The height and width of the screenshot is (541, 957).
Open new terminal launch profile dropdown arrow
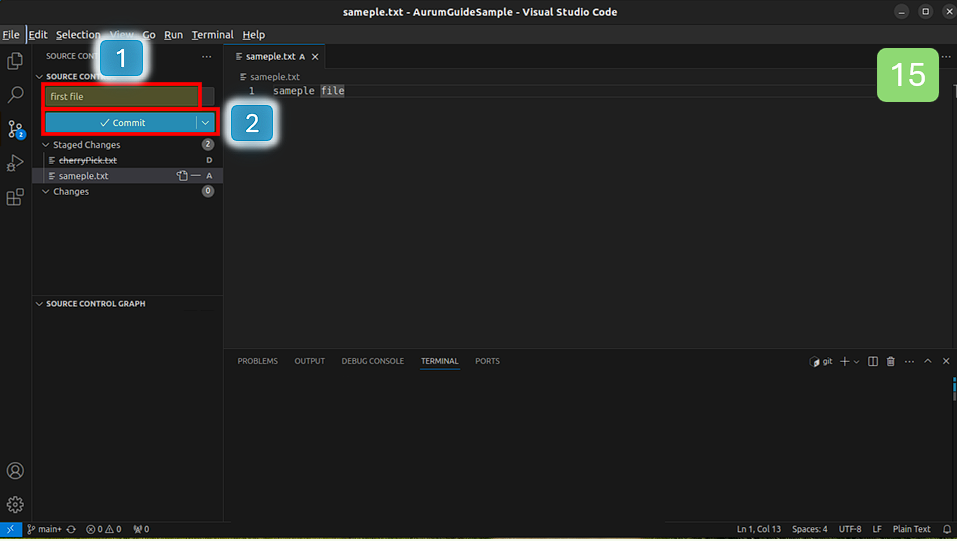click(856, 361)
